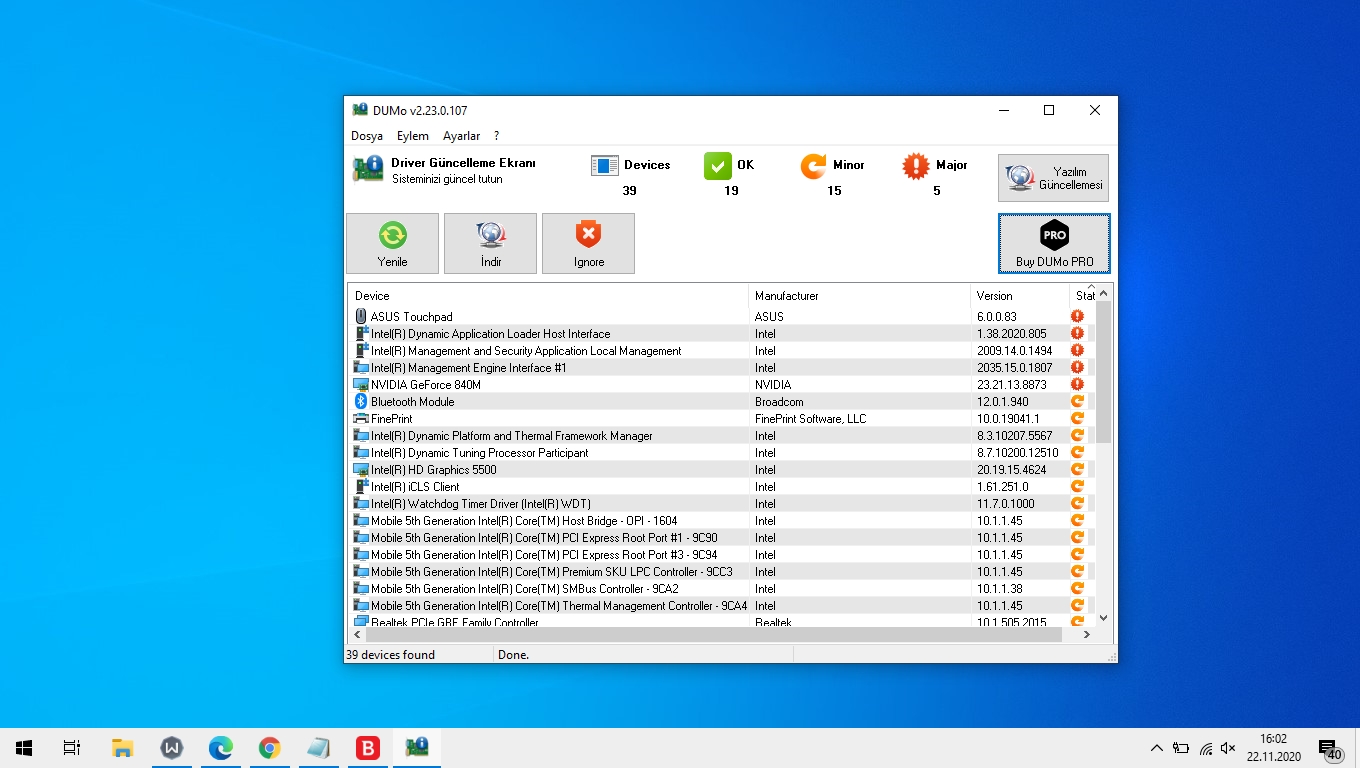1360x768 pixels.
Task: Select Intel(R) Watchdog Timer Driver row
Action: pyautogui.click(x=719, y=504)
